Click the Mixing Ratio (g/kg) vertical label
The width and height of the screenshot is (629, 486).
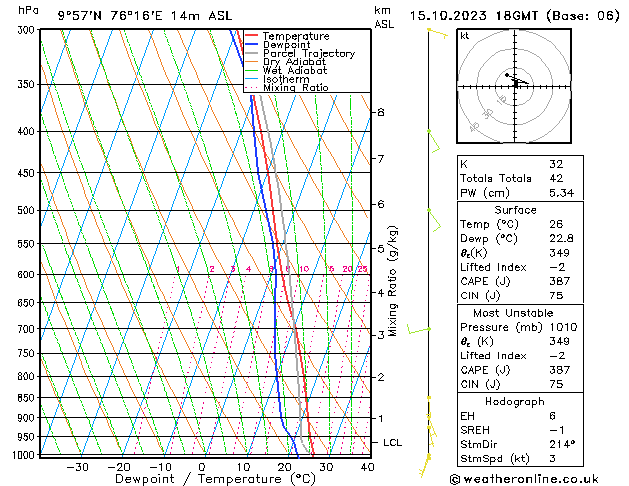392,281
